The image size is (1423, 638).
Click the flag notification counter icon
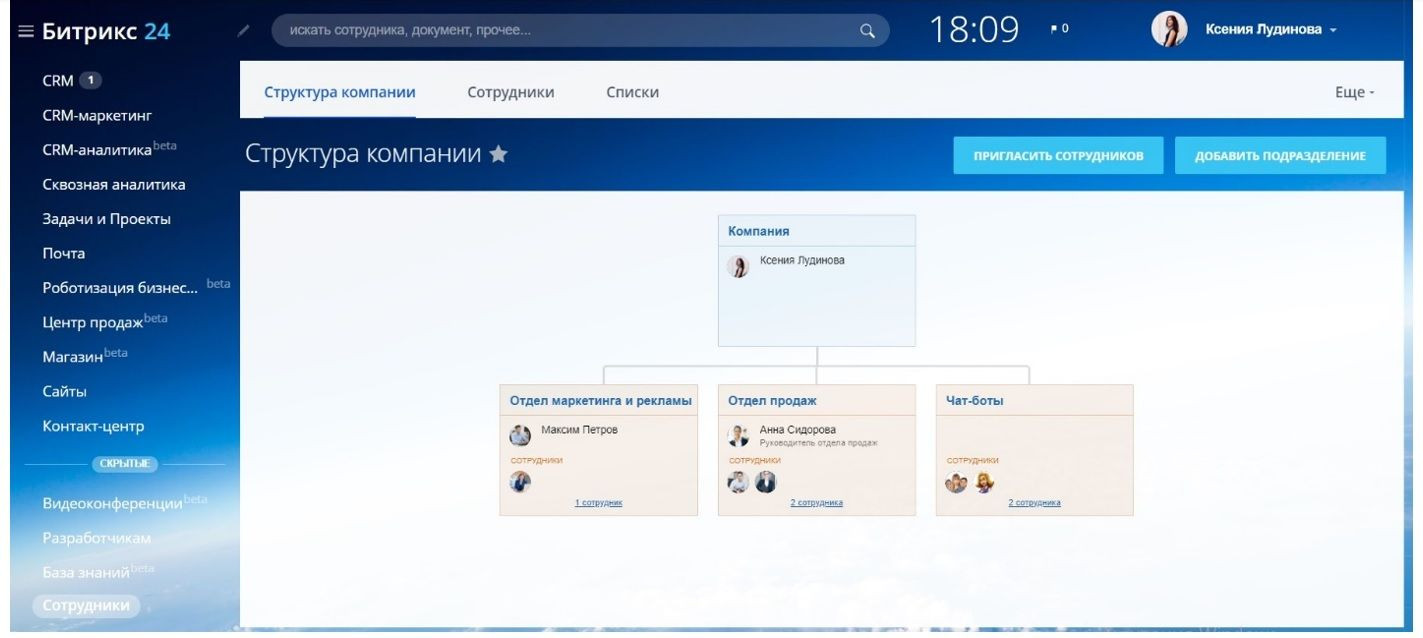pyautogui.click(x=1060, y=30)
